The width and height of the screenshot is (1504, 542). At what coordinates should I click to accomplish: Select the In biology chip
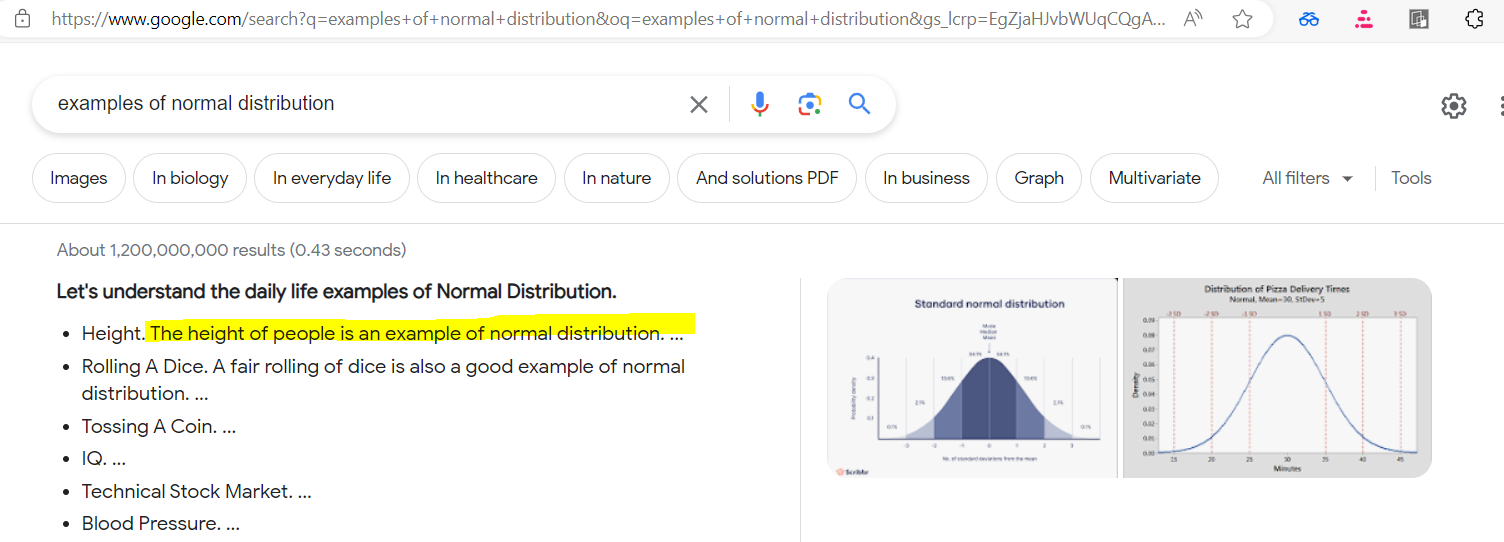(x=190, y=178)
